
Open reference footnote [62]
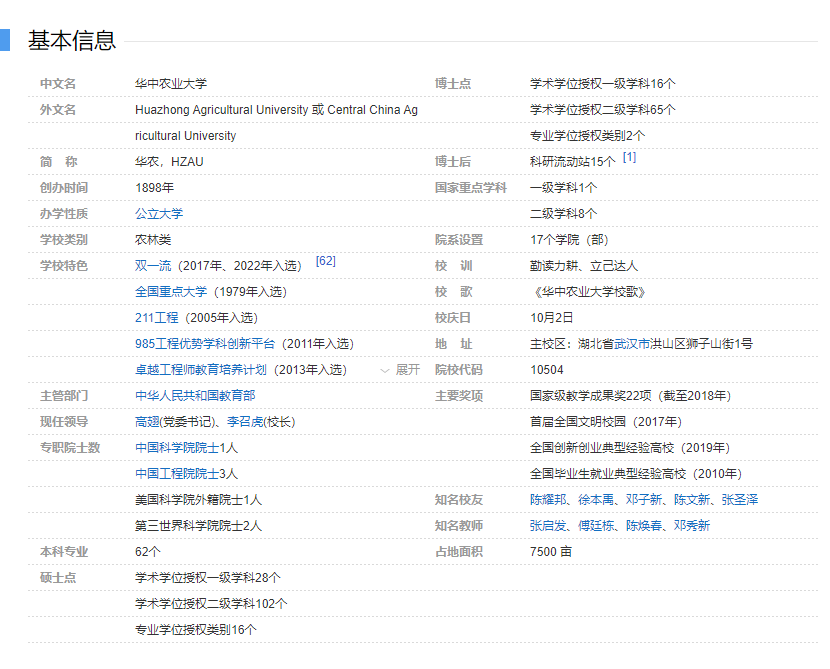325,261
